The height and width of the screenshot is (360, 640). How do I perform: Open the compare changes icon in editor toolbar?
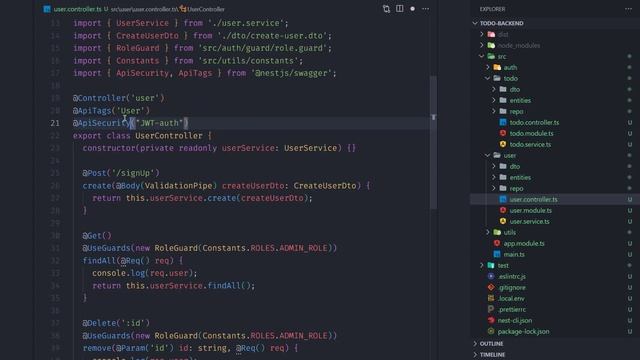click(x=386, y=9)
